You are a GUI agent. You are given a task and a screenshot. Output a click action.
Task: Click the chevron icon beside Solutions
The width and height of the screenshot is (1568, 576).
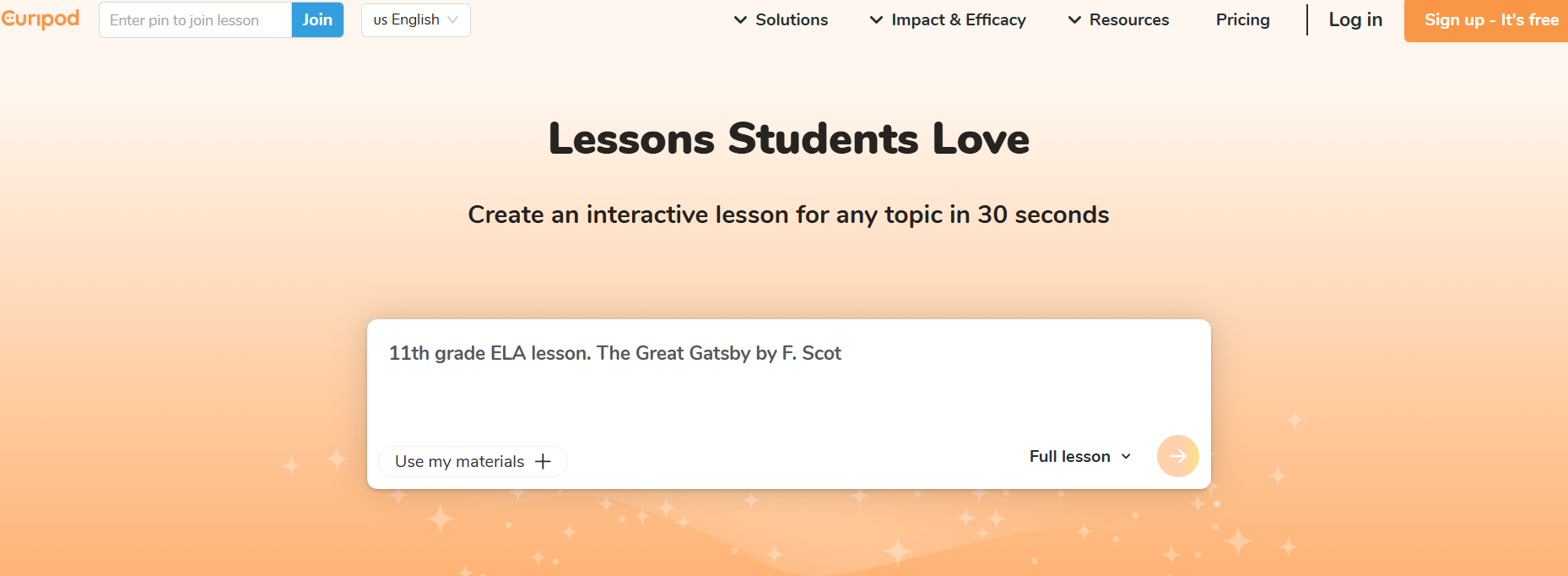[x=740, y=19]
